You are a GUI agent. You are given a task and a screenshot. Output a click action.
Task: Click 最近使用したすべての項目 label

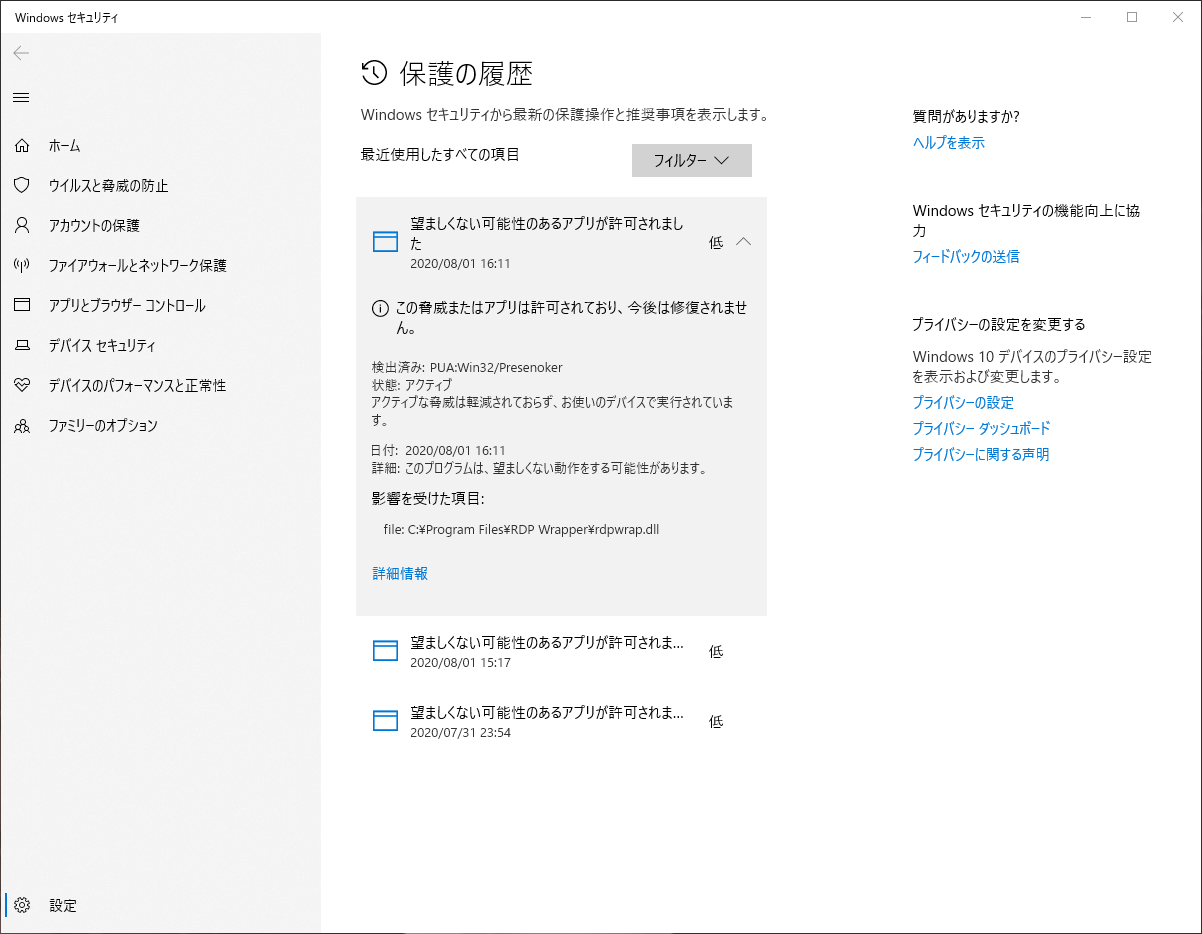pyautogui.click(x=441, y=154)
